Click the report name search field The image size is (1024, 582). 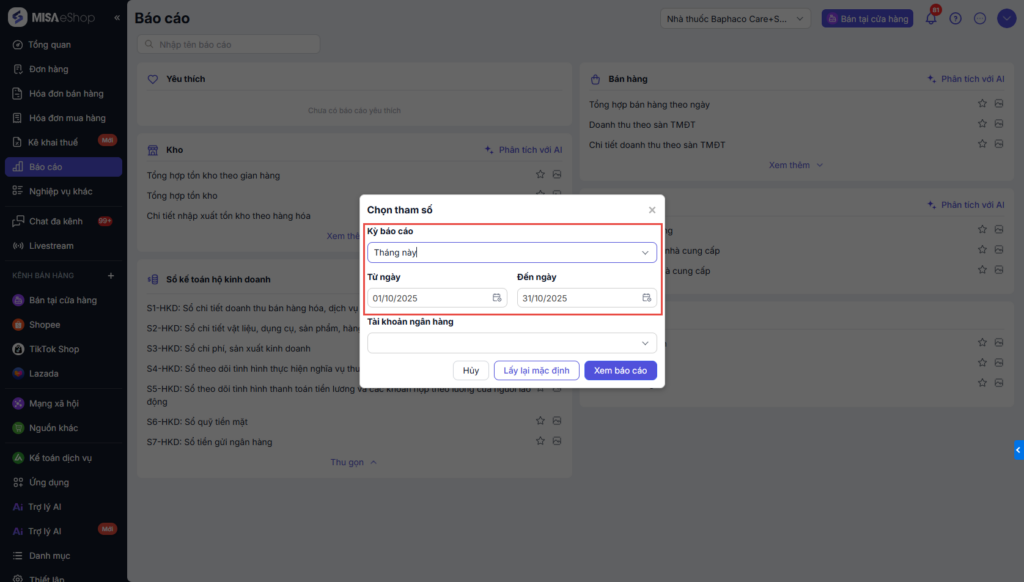pos(230,44)
